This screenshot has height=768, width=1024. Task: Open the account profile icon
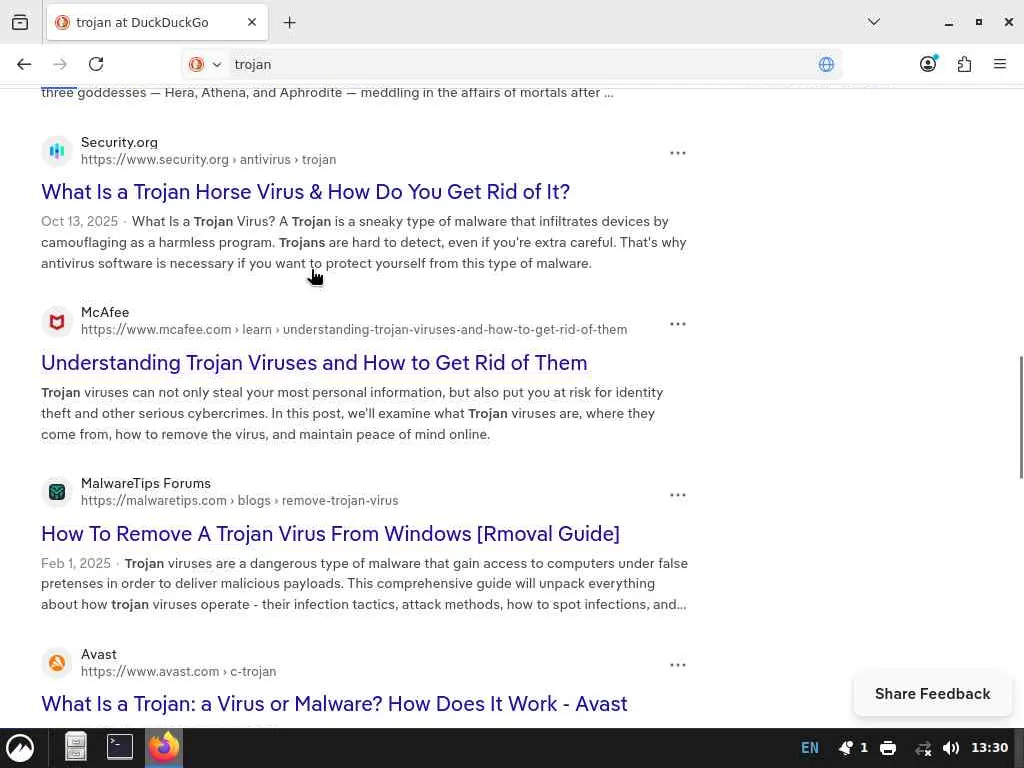click(x=928, y=63)
